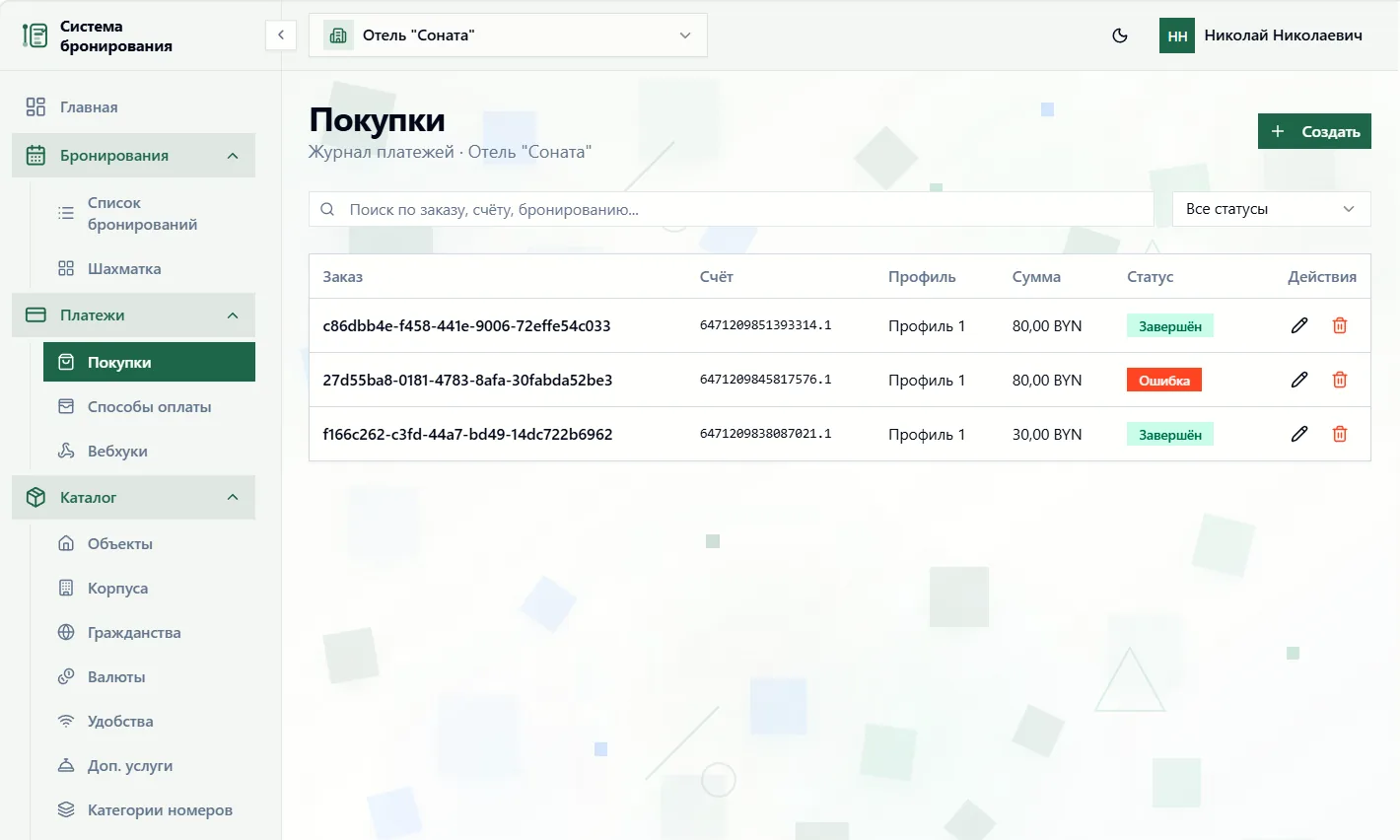Open Гражданства in the catalog
1400x840 pixels.
149,633
